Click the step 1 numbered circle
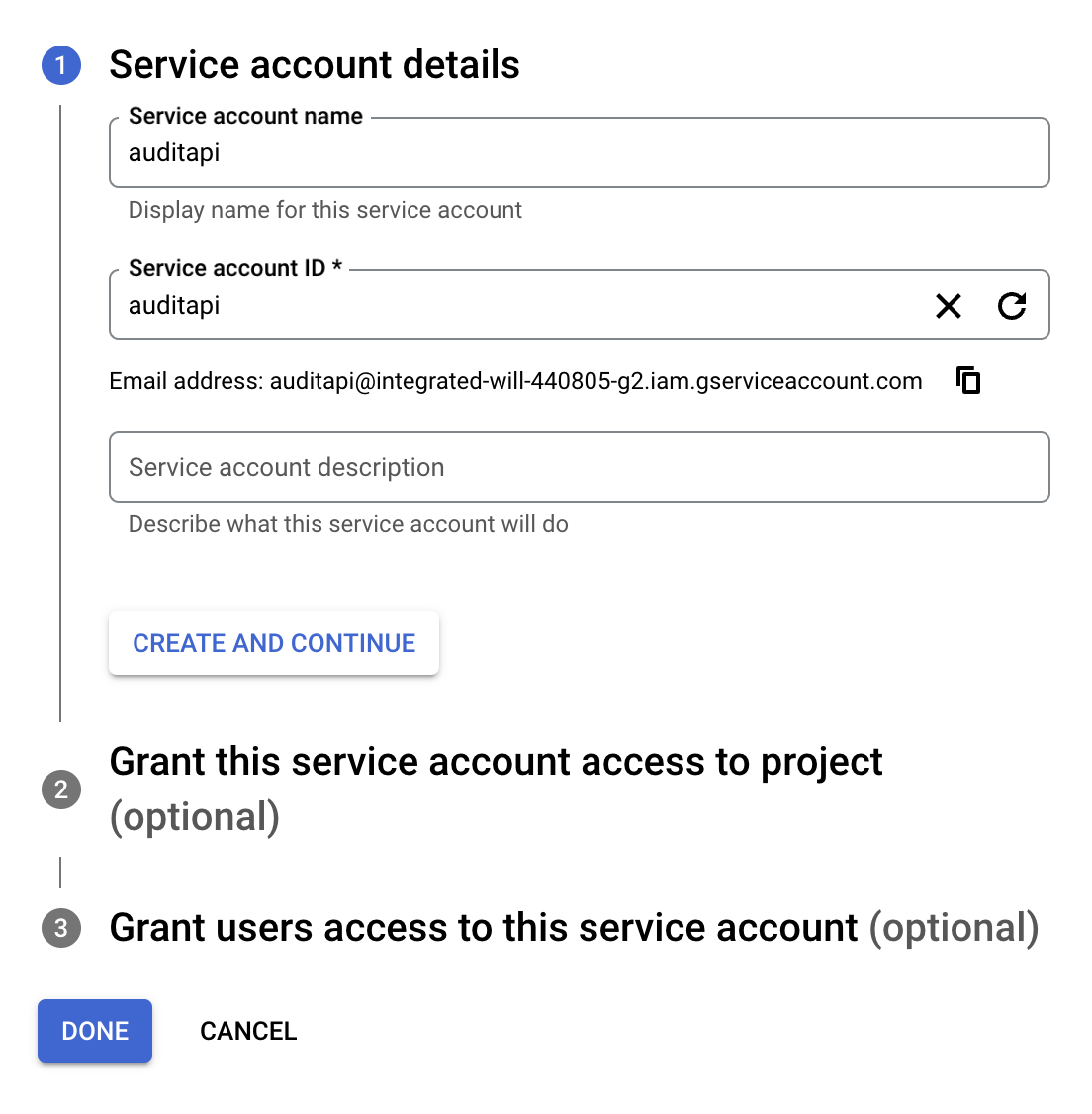The width and height of the screenshot is (1092, 1114). tap(61, 65)
